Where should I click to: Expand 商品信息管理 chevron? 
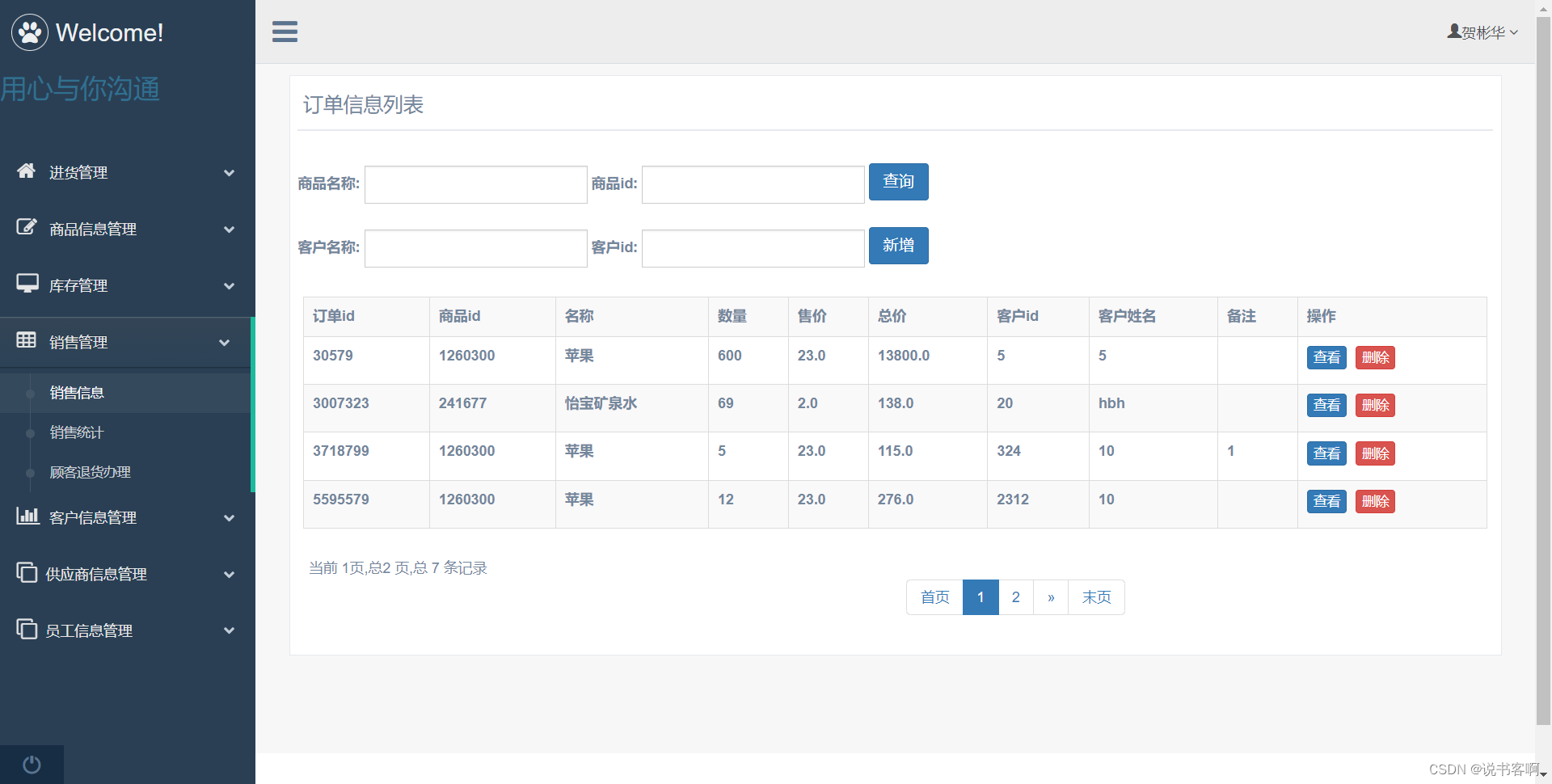click(x=230, y=230)
